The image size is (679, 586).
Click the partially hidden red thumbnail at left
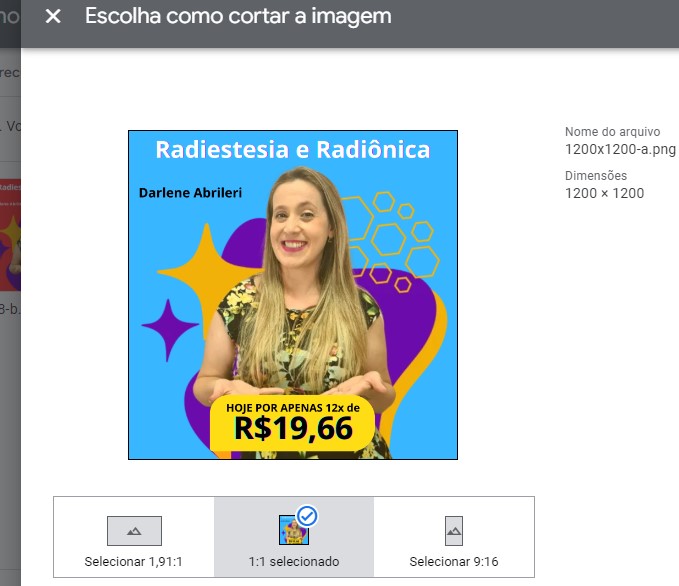[10, 235]
